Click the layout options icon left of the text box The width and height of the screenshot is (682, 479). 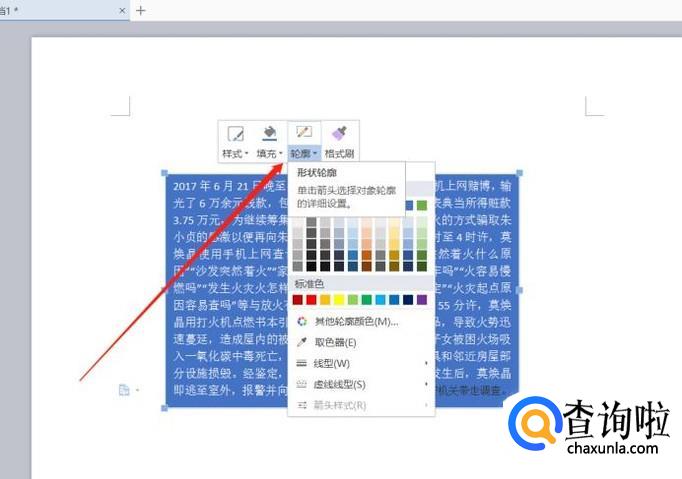pos(123,389)
